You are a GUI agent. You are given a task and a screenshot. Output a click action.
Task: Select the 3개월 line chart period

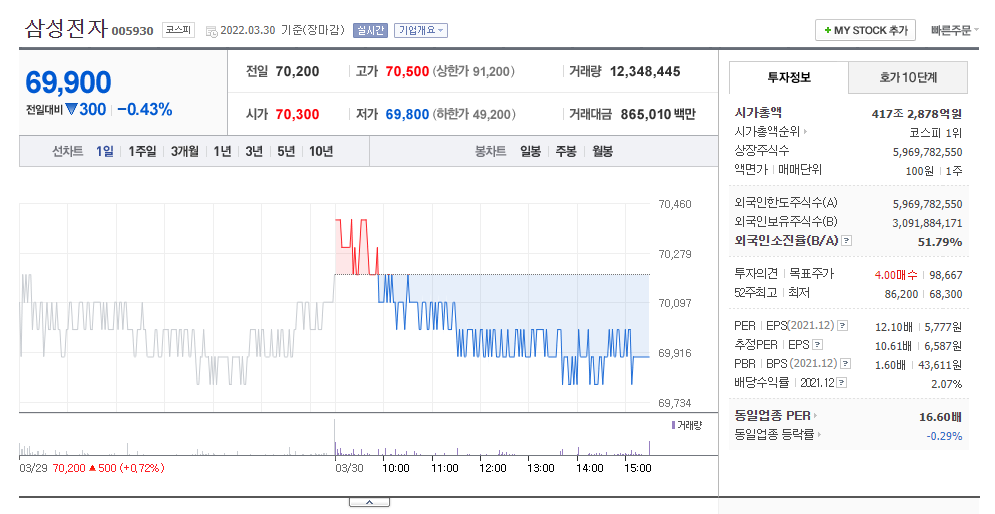tap(185, 152)
